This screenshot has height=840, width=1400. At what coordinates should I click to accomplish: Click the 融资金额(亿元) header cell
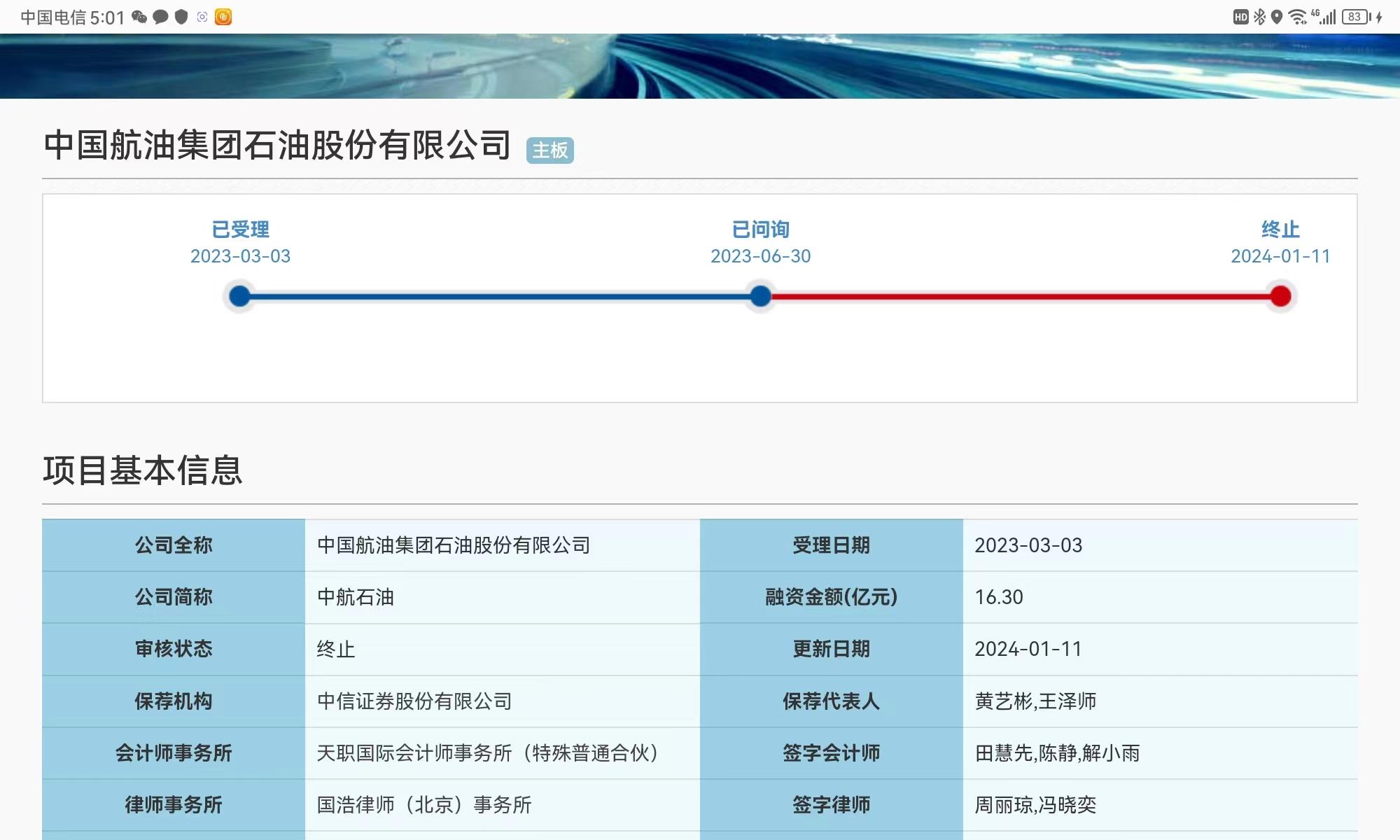(832, 597)
